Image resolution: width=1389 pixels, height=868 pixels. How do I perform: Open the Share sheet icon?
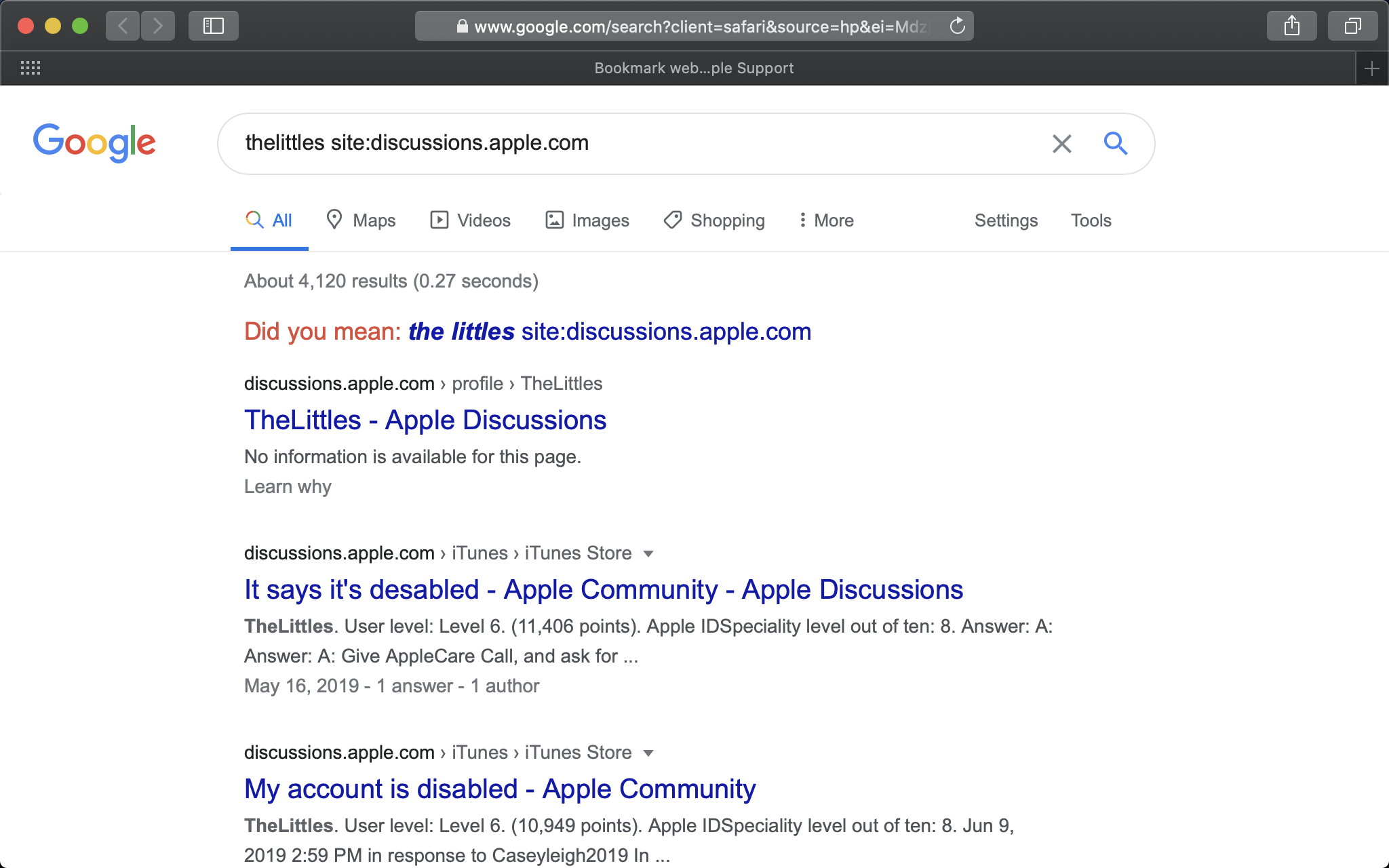click(1291, 26)
